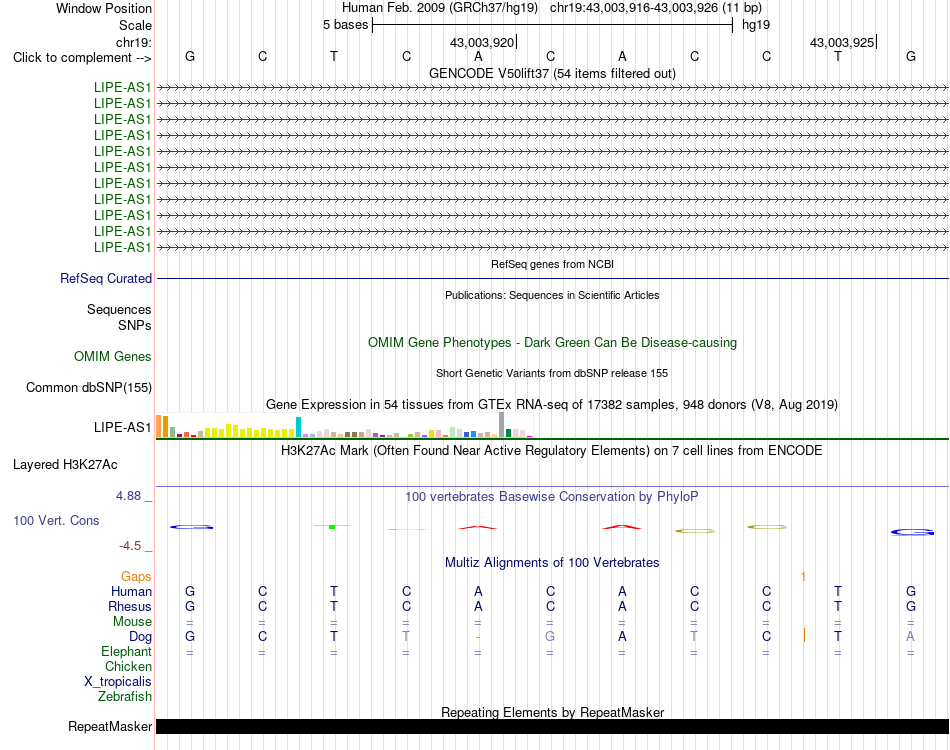Click the hg19 label beside scale bar

pyautogui.click(x=756, y=25)
